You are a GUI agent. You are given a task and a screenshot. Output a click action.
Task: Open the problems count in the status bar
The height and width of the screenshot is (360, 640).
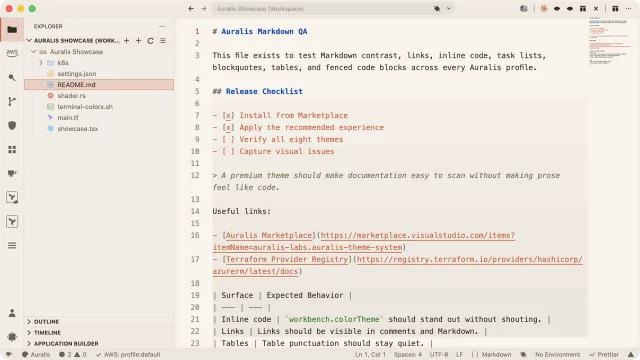[x=73, y=354]
